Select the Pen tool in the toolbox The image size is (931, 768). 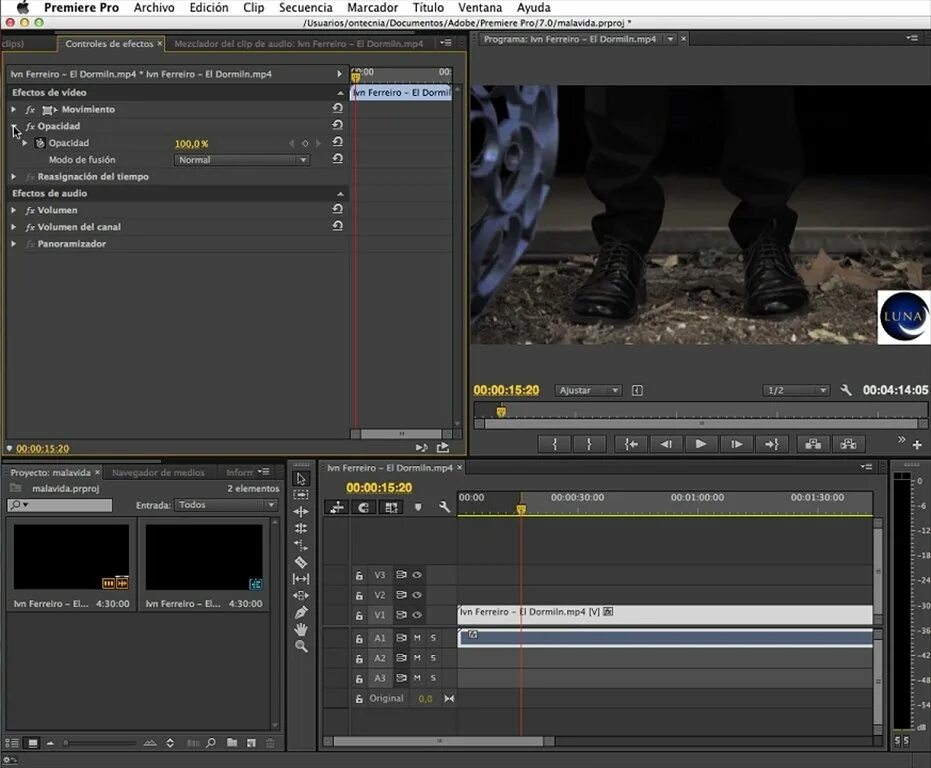[301, 612]
